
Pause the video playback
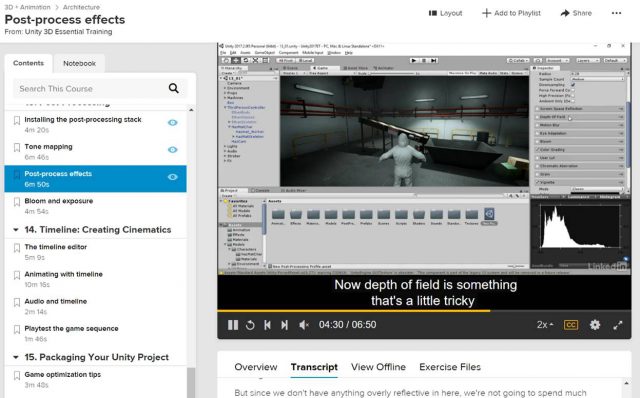tap(233, 325)
